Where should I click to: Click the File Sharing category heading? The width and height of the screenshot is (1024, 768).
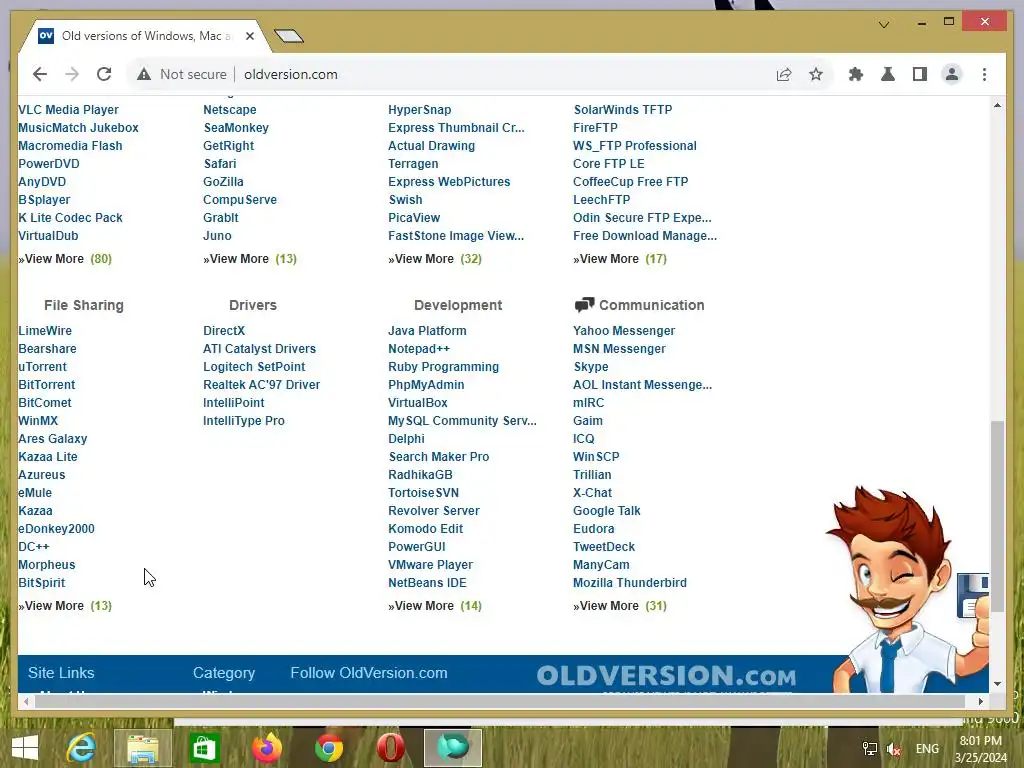[84, 305]
